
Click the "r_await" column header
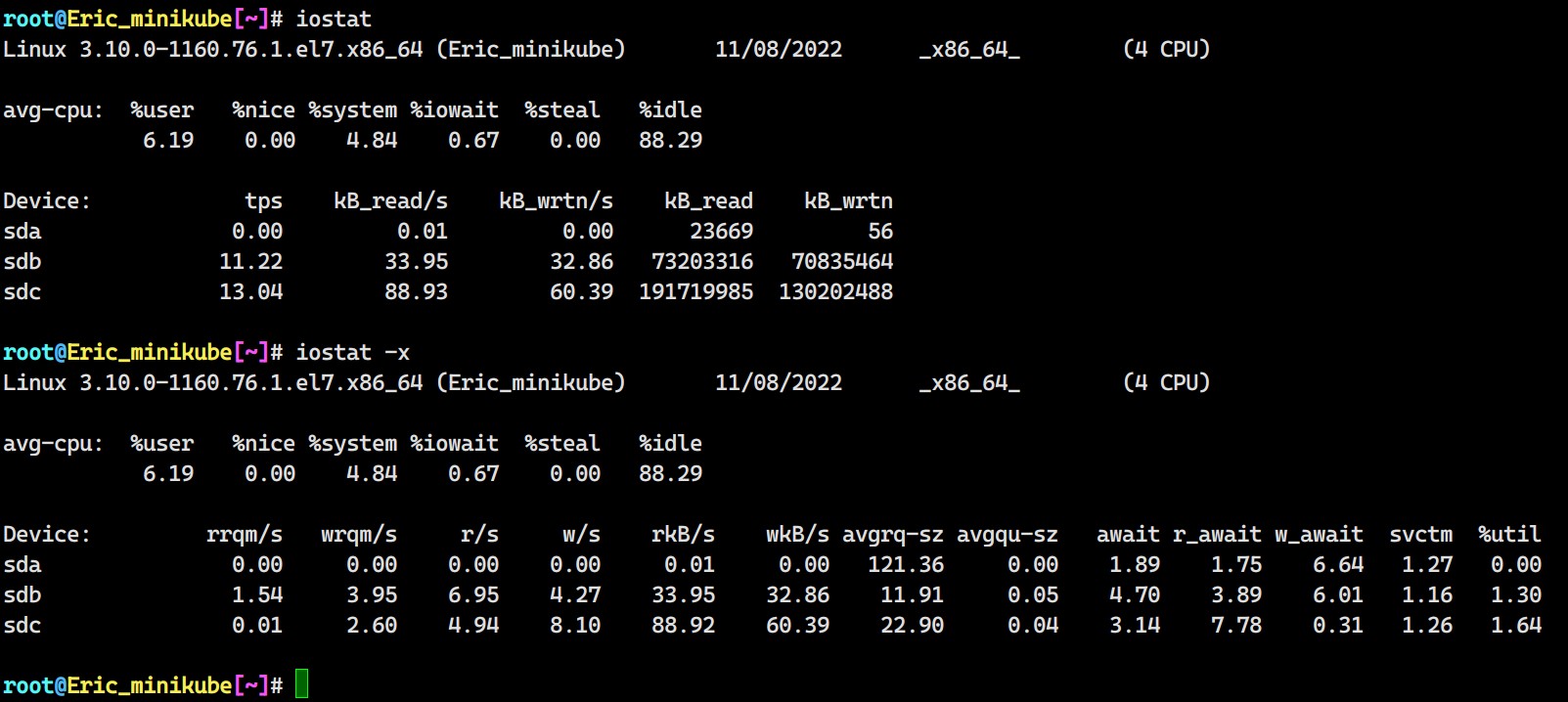[x=1217, y=535]
